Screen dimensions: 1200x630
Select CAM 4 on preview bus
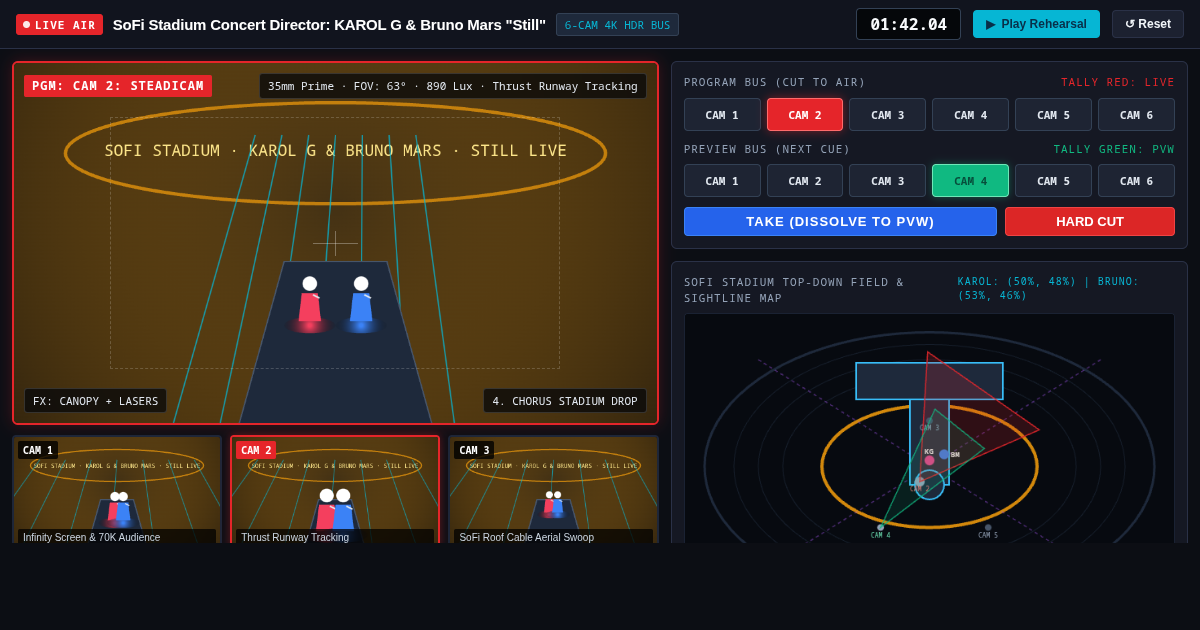tap(970, 181)
